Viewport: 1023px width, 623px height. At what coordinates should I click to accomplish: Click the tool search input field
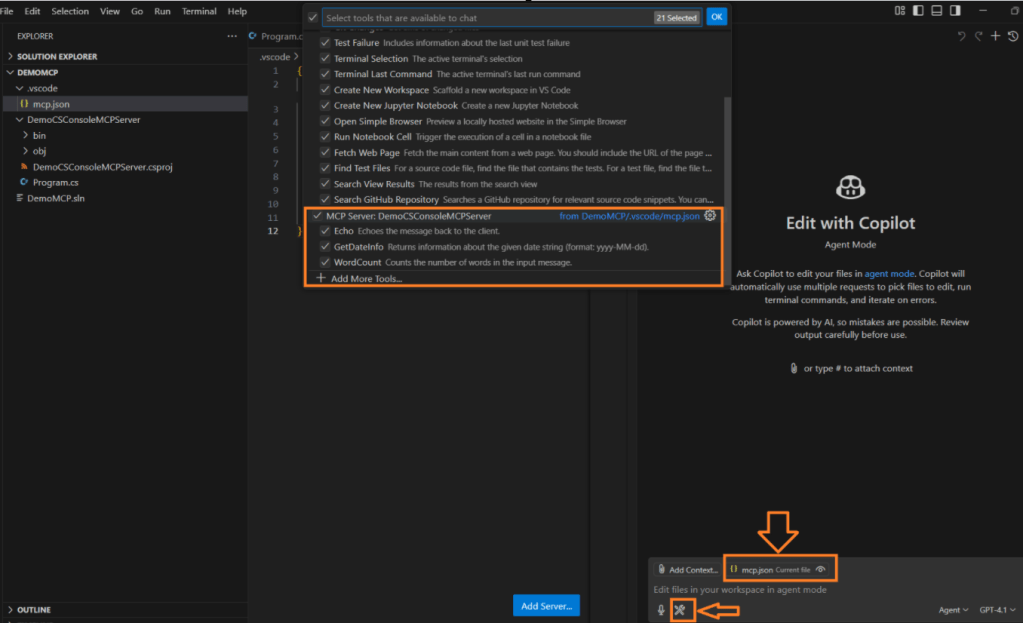point(485,18)
